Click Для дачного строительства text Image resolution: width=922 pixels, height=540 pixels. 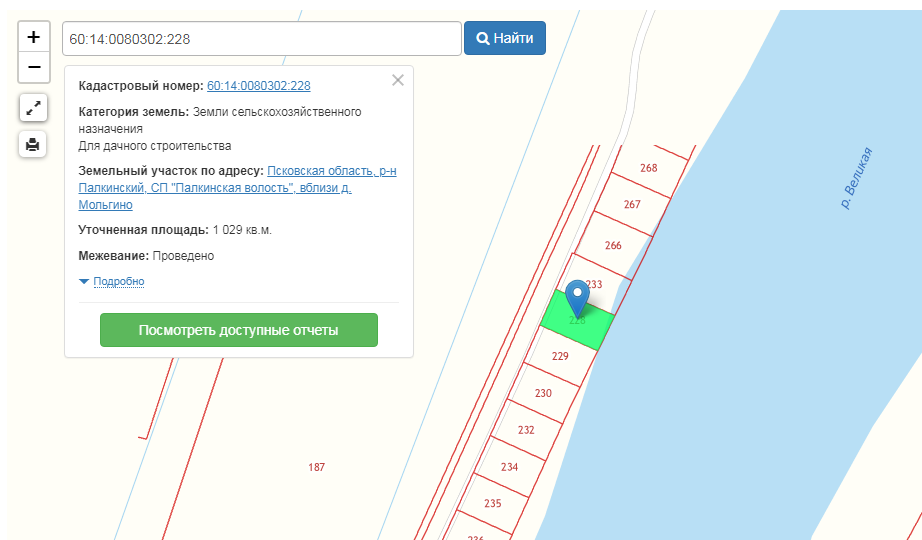point(155,146)
